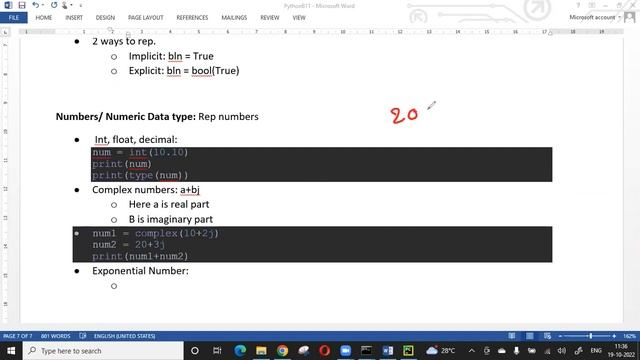Expand hidden system tray icons chevron
This screenshot has height=360, width=640.
click(x=471, y=351)
